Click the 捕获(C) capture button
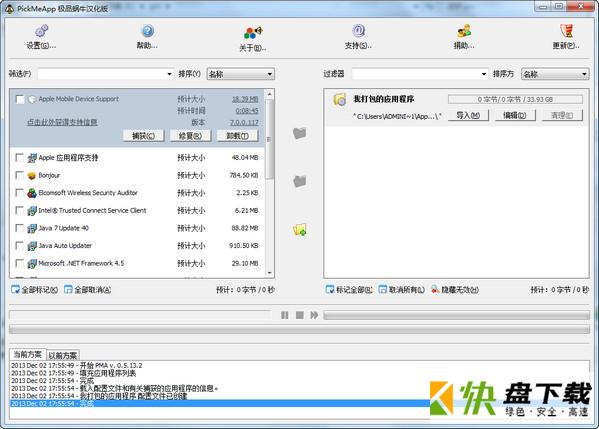This screenshot has height=429, width=599. point(144,136)
